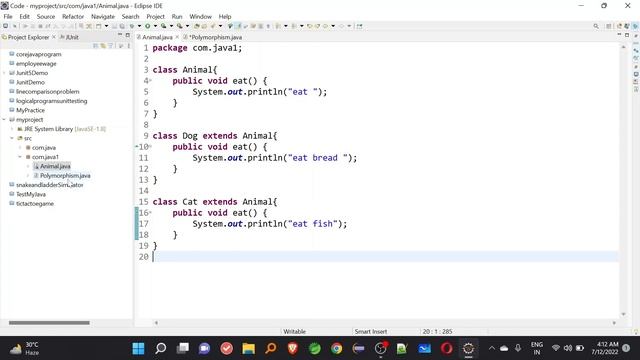Click Filter icon in Project Explorer toolbar

click(x=111, y=46)
